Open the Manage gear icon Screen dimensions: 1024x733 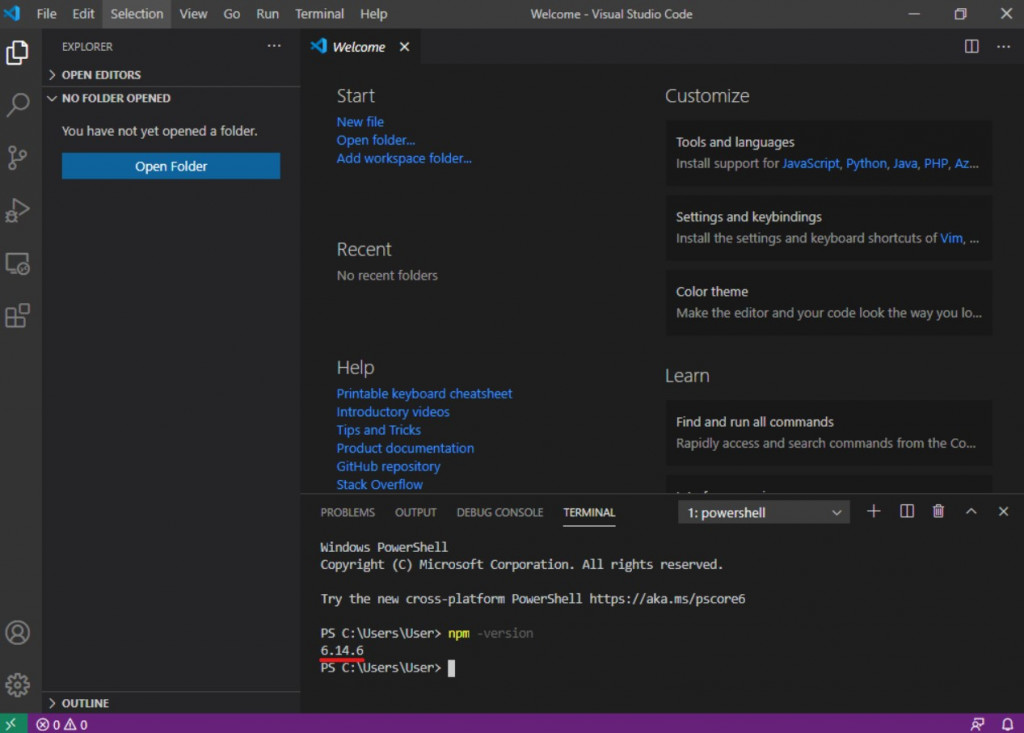pos(18,685)
